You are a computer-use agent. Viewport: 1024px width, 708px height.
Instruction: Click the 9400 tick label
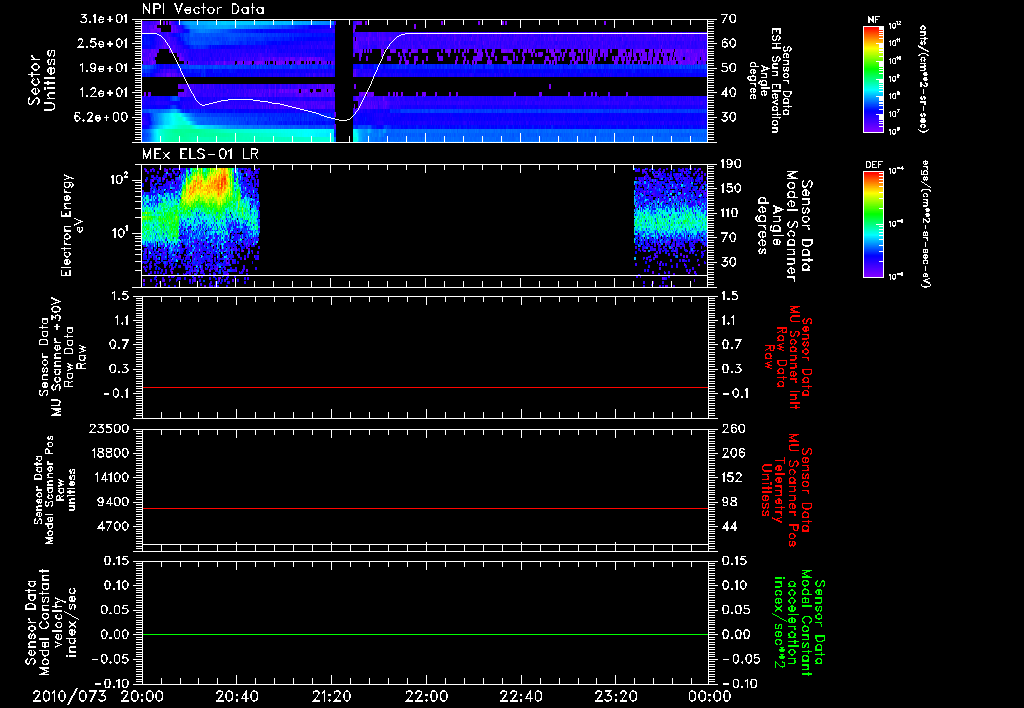[x=114, y=502]
